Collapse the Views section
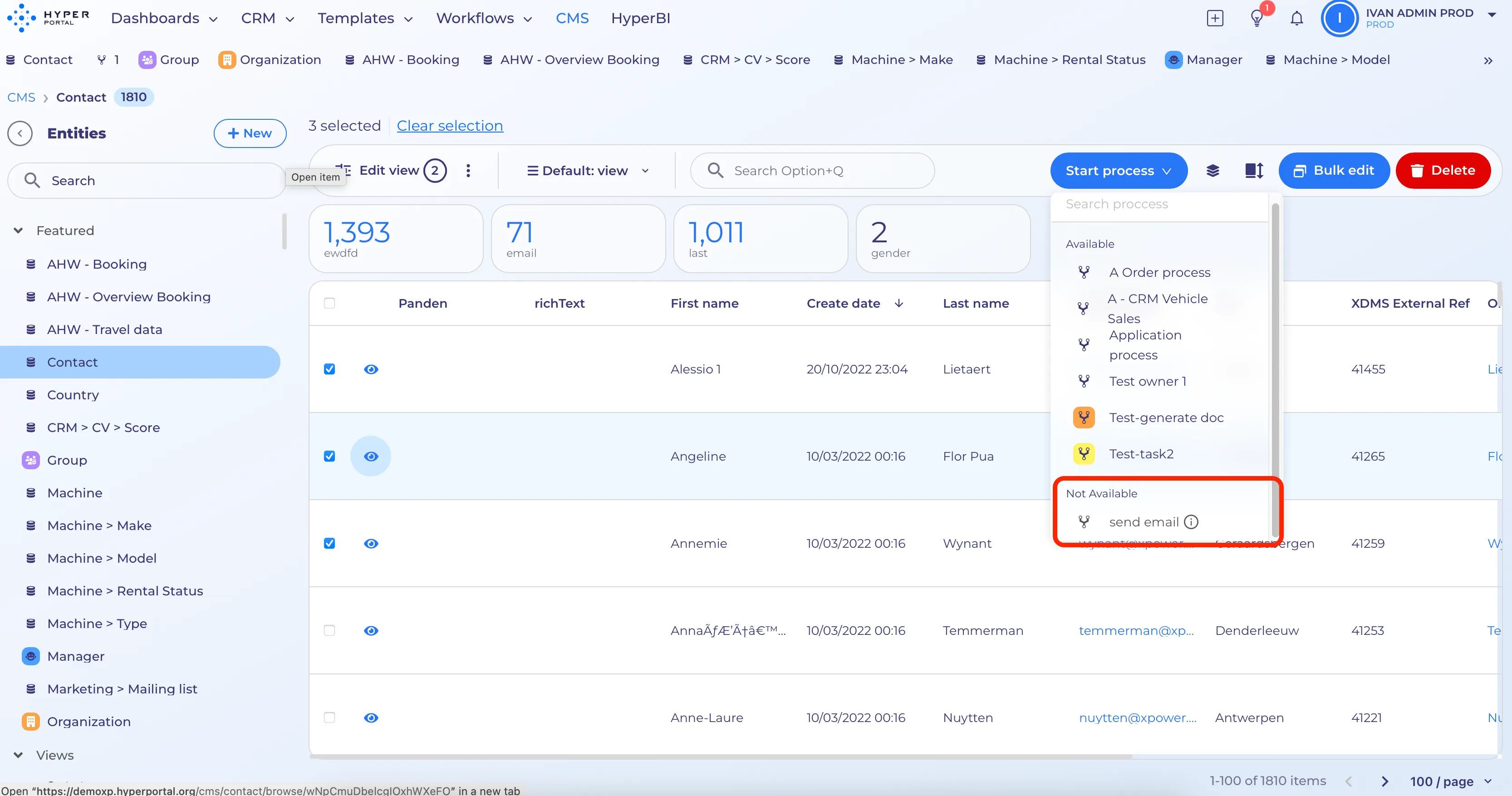This screenshot has height=796, width=1512. click(18, 755)
